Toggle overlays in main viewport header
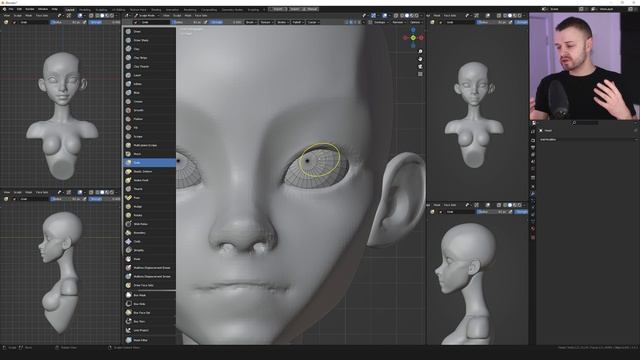640x360 pixels. tap(384, 16)
